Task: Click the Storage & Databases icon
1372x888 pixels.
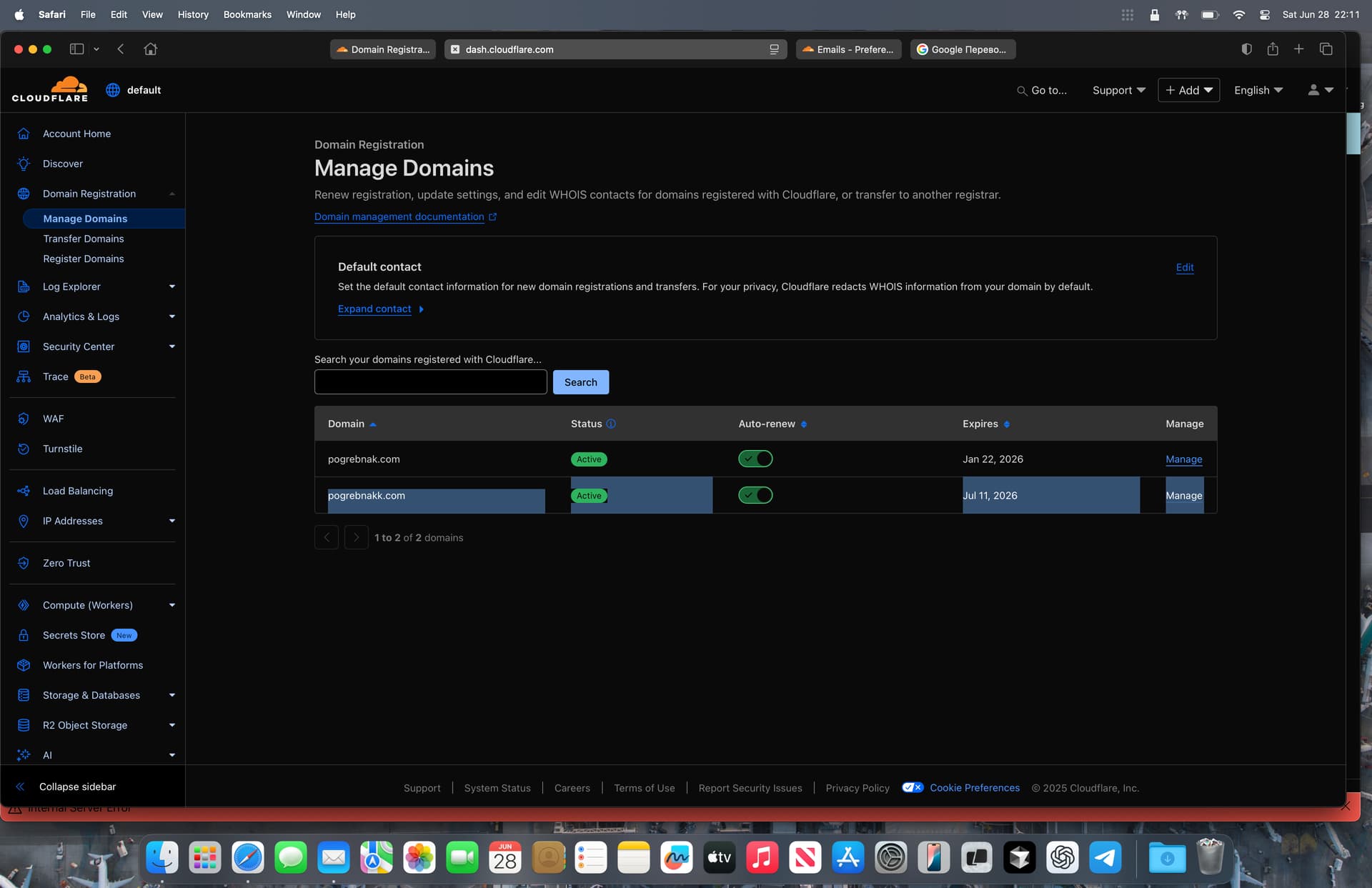Action: (x=24, y=695)
